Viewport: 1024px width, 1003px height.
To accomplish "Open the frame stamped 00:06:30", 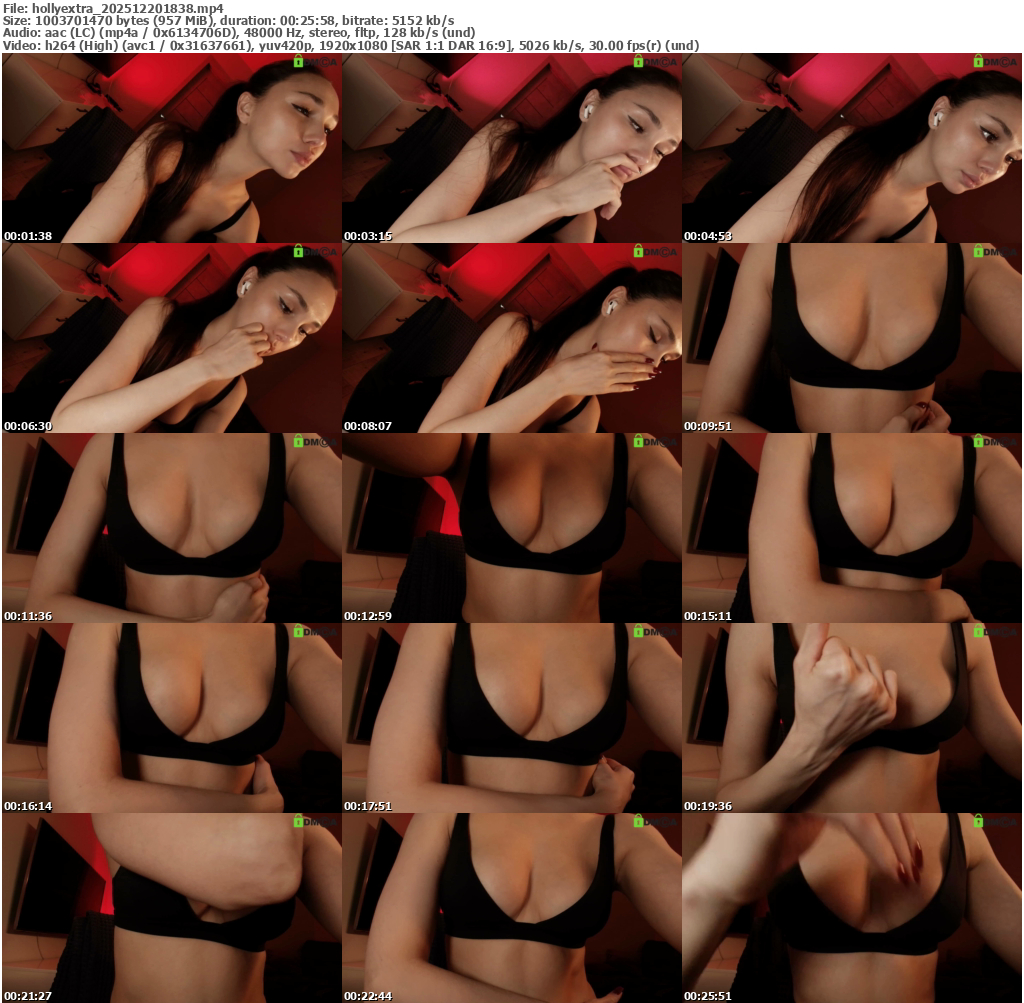I will click(172, 338).
